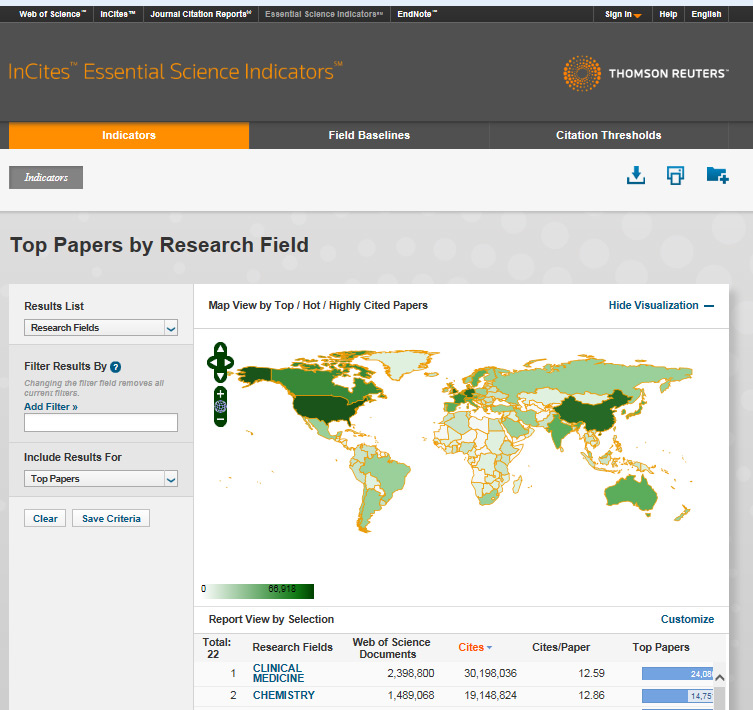The width and height of the screenshot is (753, 710).
Task: Pan the map right with the right arrow
Action: click(229, 363)
